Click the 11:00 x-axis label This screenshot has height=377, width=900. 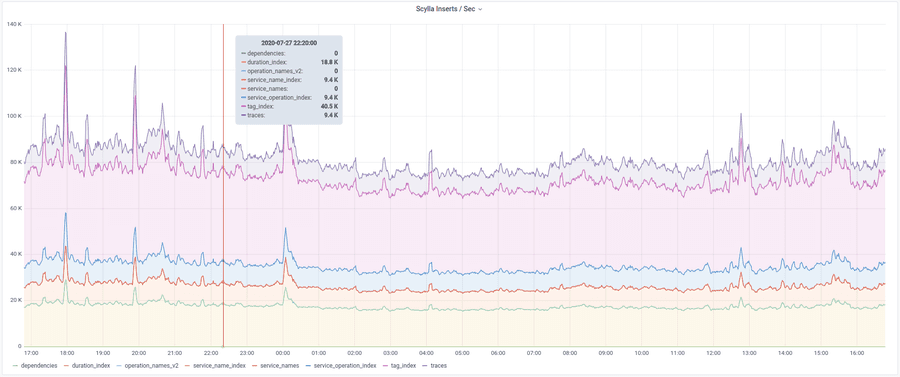coord(678,353)
